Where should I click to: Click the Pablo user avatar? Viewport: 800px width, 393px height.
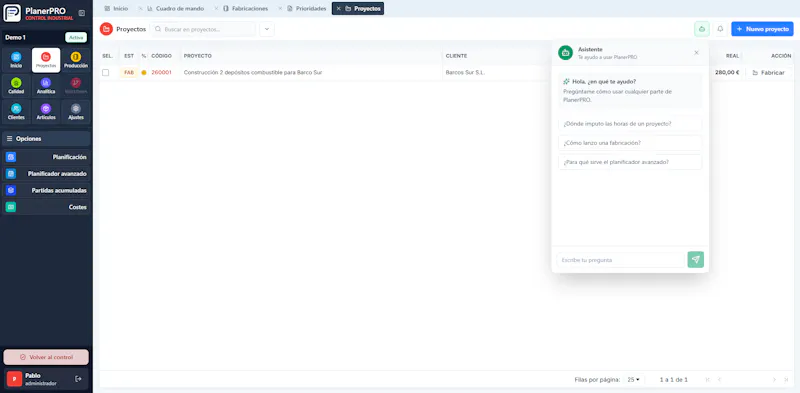coord(14,379)
